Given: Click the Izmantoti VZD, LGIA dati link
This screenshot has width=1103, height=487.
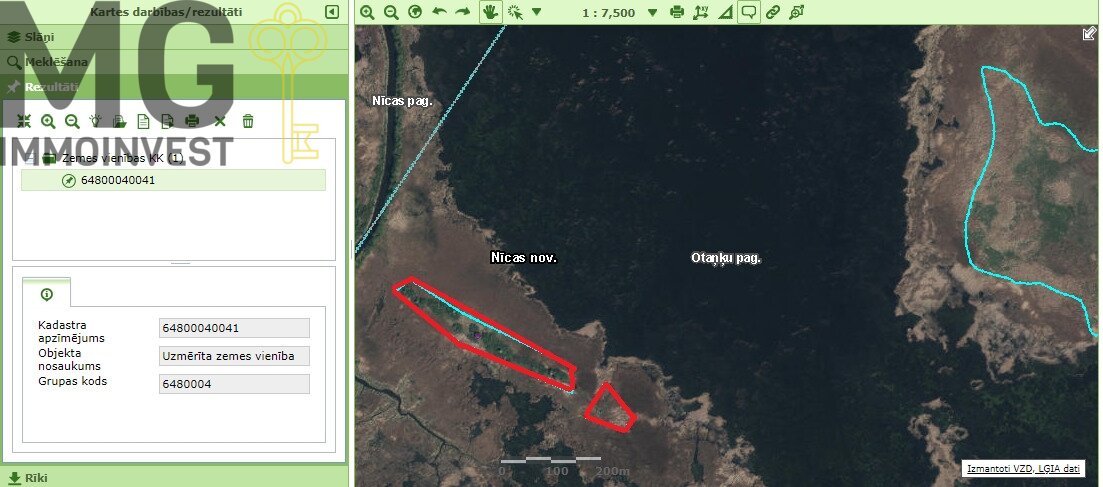Looking at the screenshot, I should (x=1024, y=468).
